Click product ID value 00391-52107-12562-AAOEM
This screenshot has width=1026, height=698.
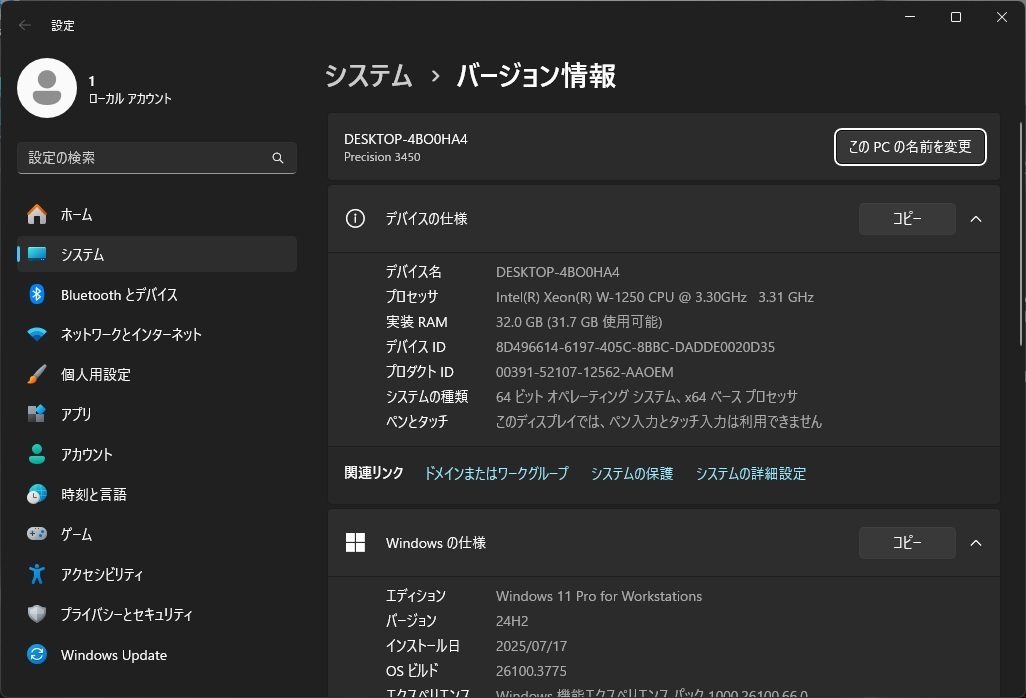[584, 372]
